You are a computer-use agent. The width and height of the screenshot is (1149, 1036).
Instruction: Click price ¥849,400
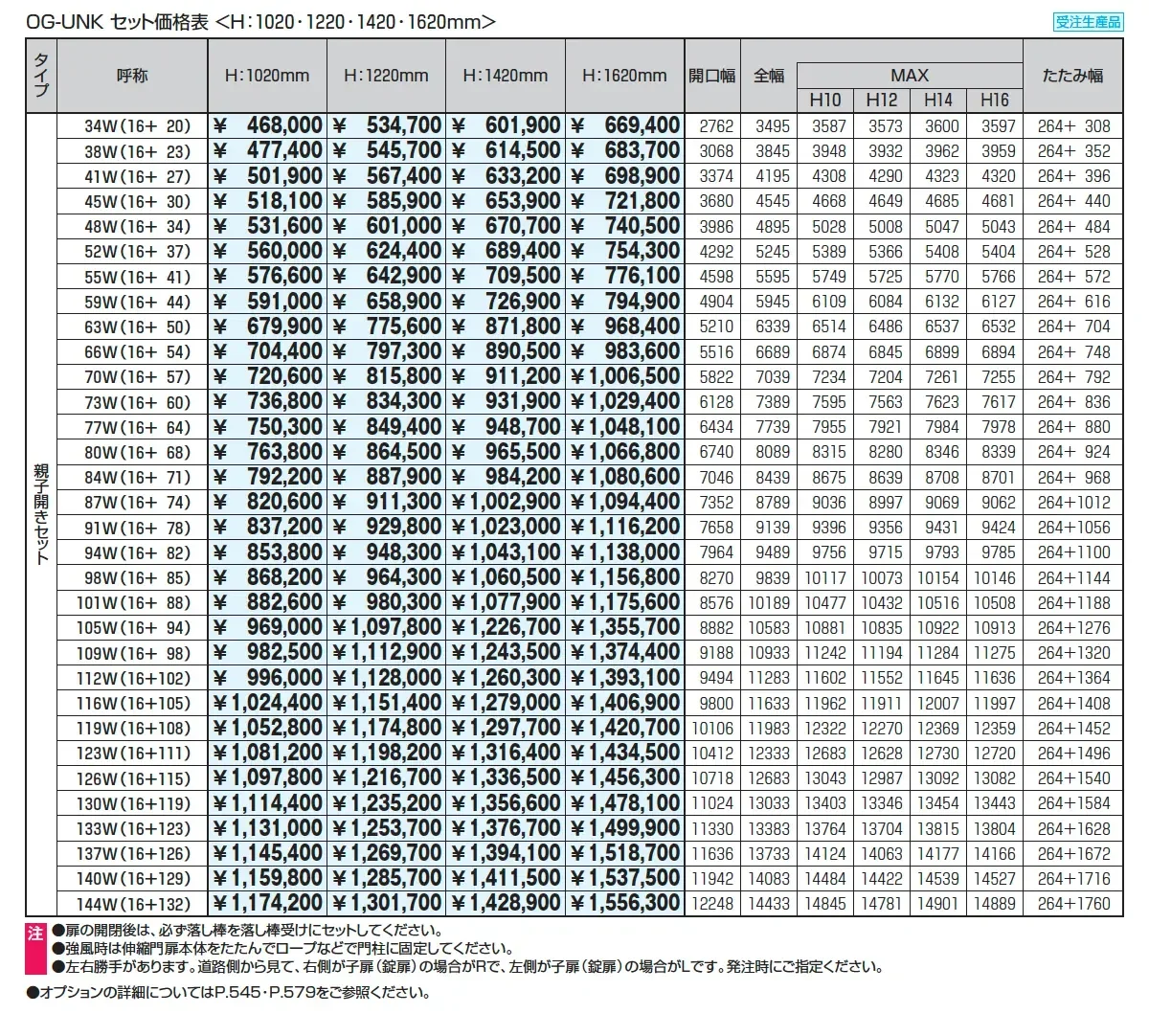(x=387, y=426)
